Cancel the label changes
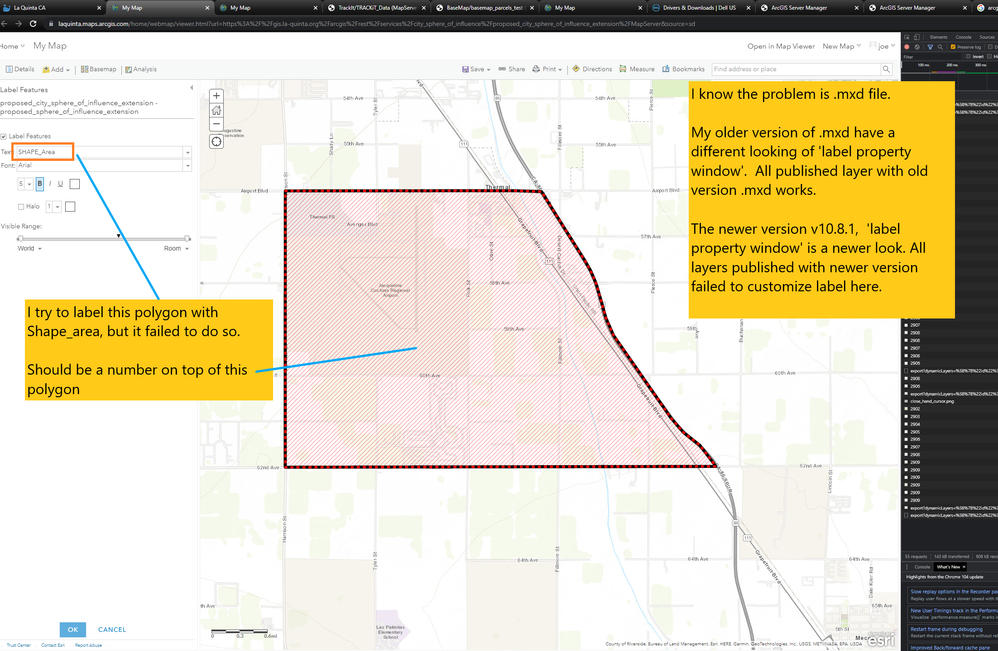Image resolution: width=998 pixels, height=651 pixels. [112, 629]
